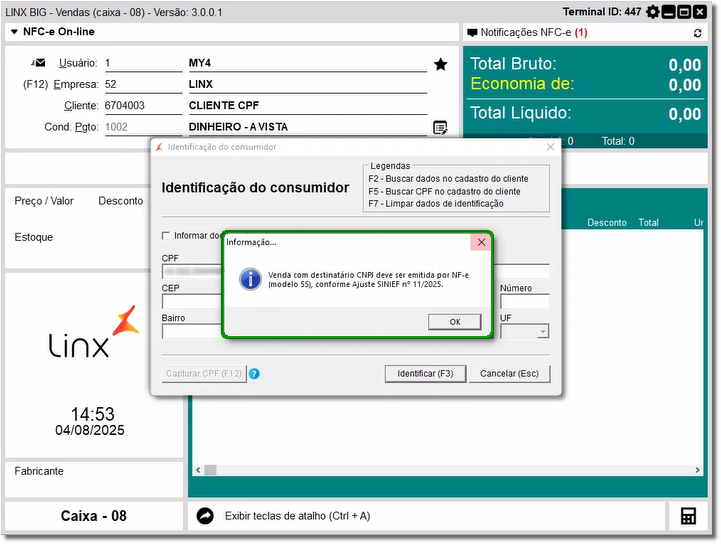
Task: Click legend F2 - Buscar dados no cadastro
Action: coord(448,179)
